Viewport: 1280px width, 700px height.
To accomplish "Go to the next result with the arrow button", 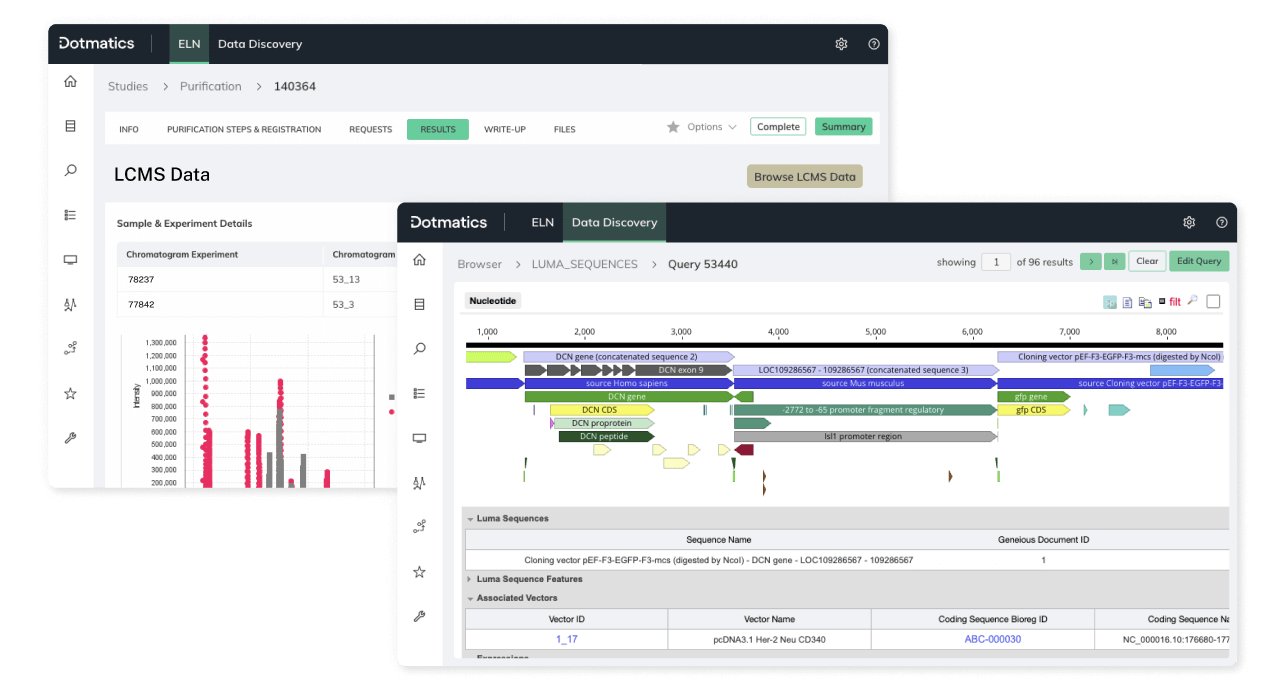I will coord(1090,262).
